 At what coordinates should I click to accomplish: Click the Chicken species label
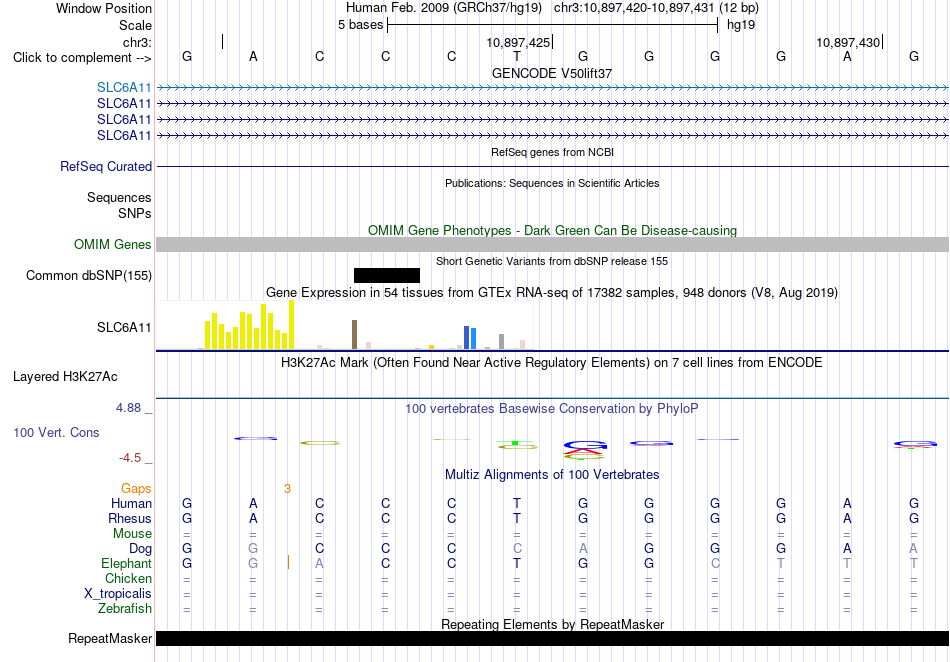[128, 579]
